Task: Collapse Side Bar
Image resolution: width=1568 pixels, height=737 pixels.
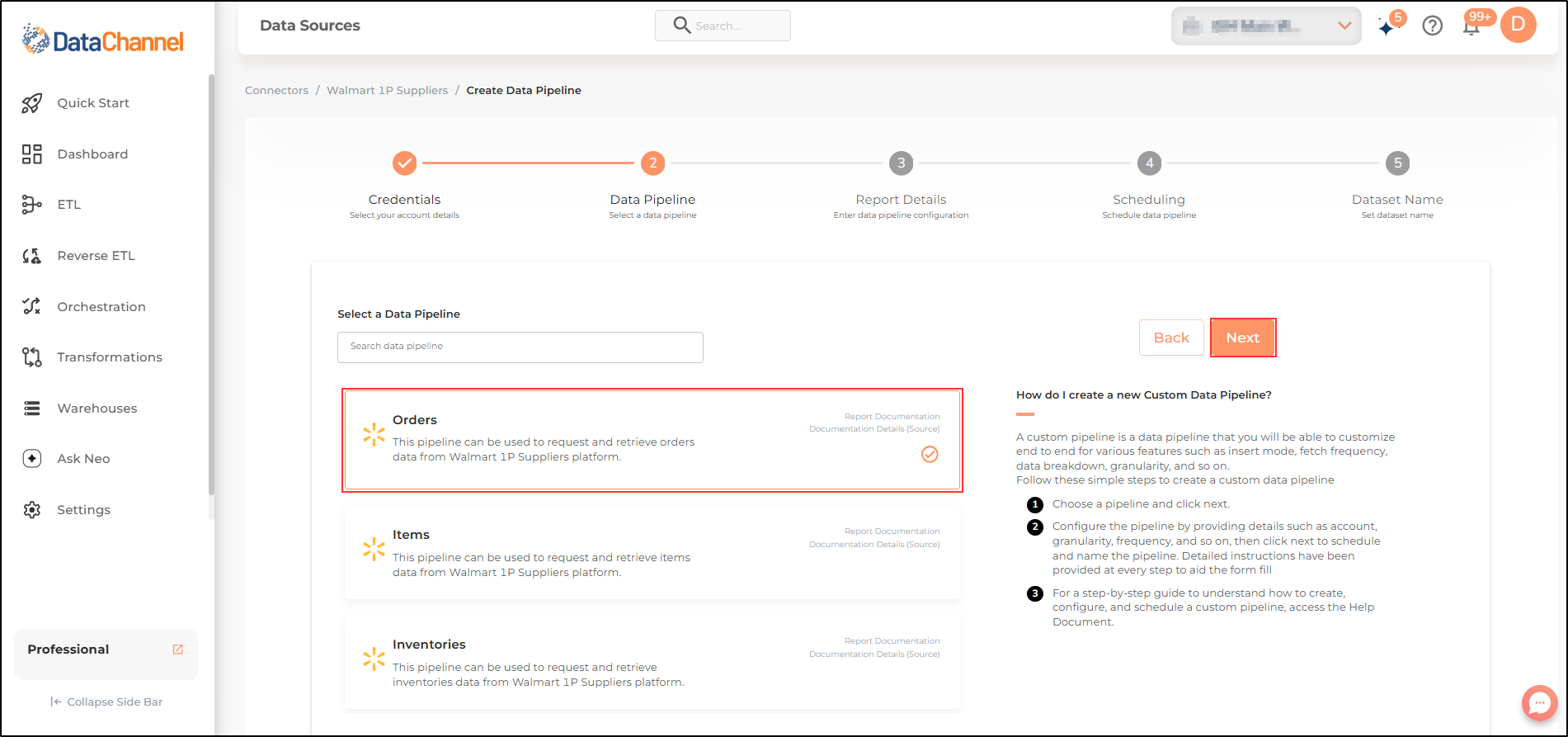Action: 106,702
